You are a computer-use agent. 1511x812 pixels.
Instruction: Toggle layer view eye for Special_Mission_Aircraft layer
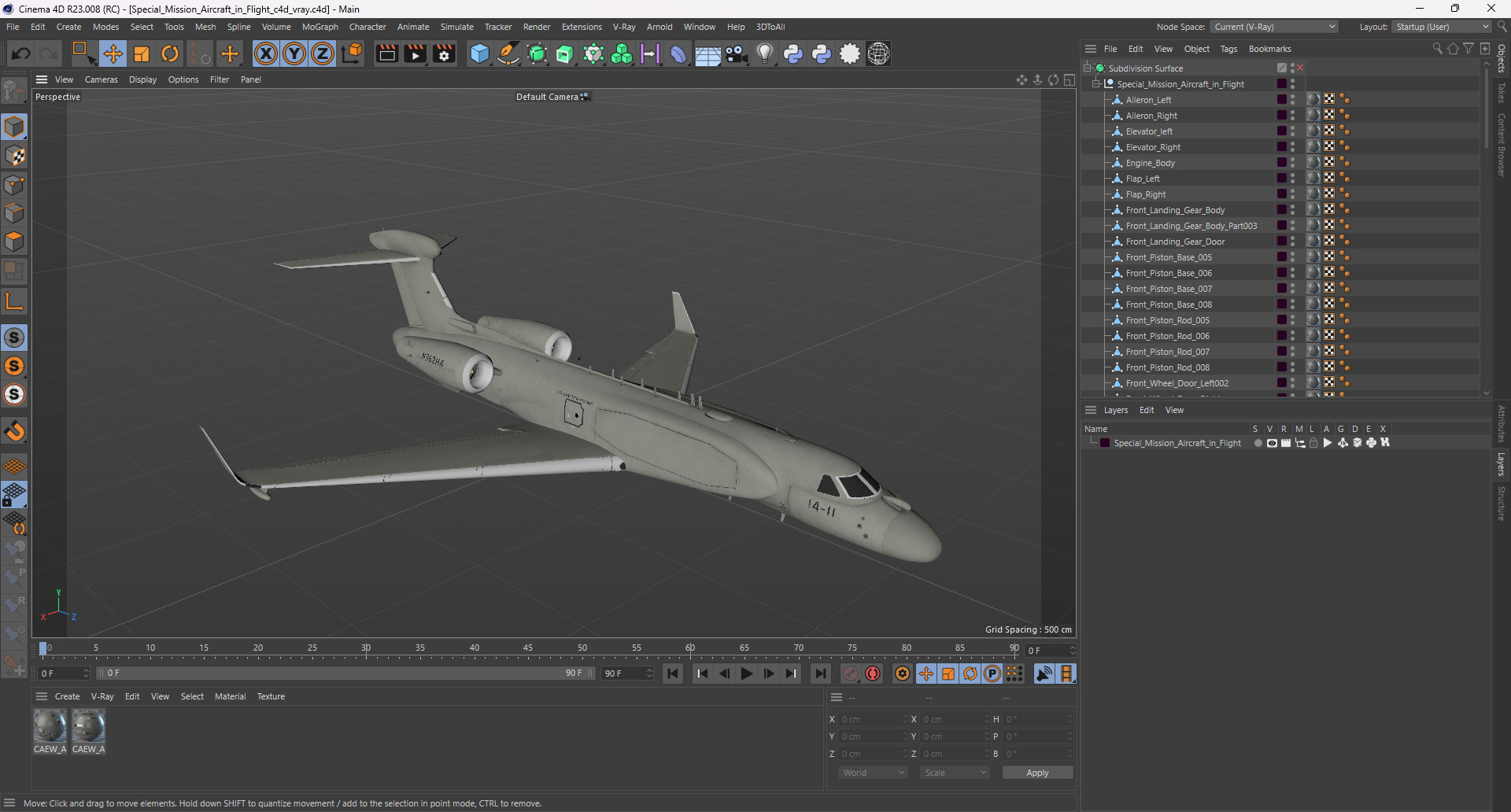tap(1272, 443)
